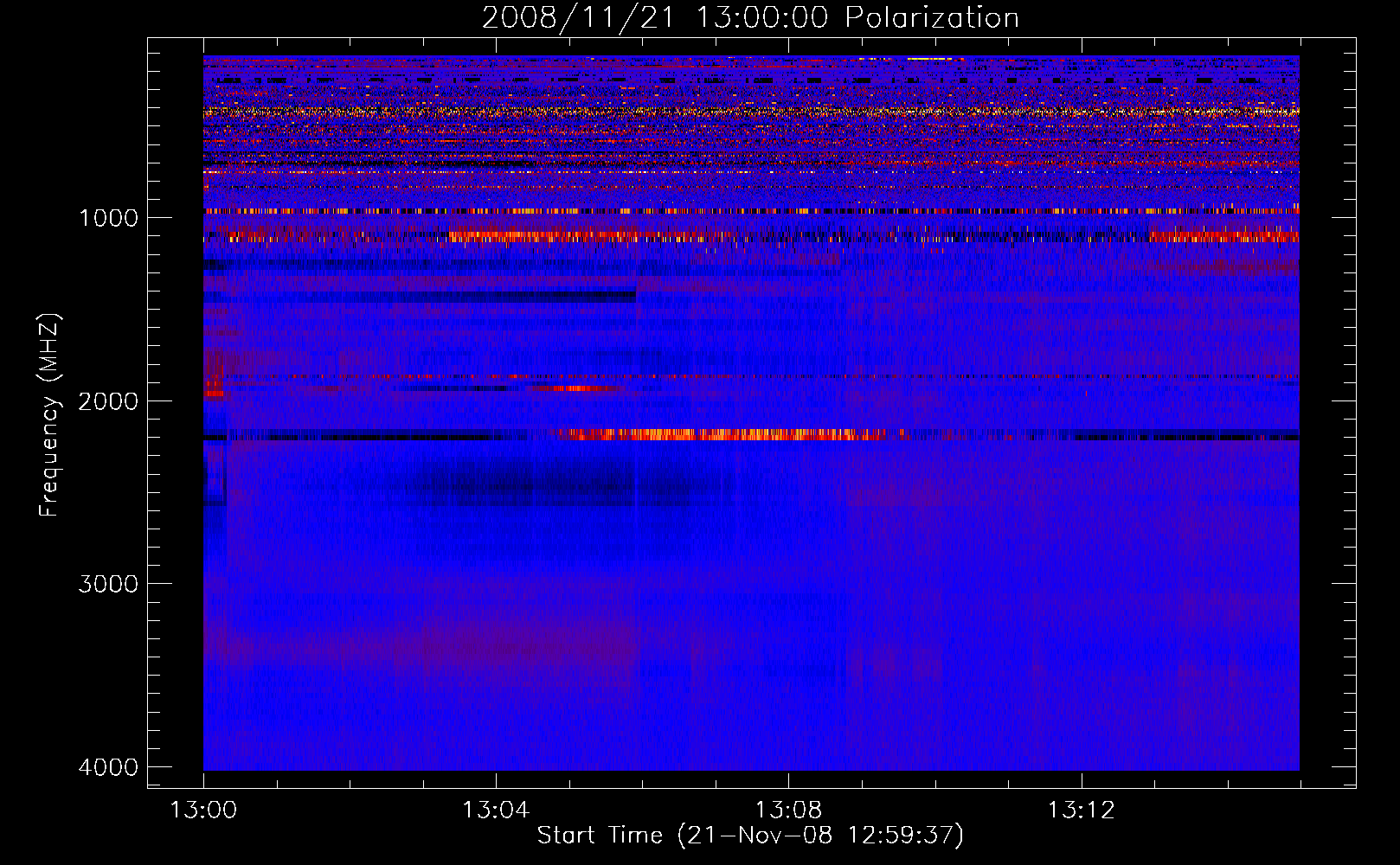Click the 4000 frequency tick label
The image size is (1400, 865).
[108, 767]
